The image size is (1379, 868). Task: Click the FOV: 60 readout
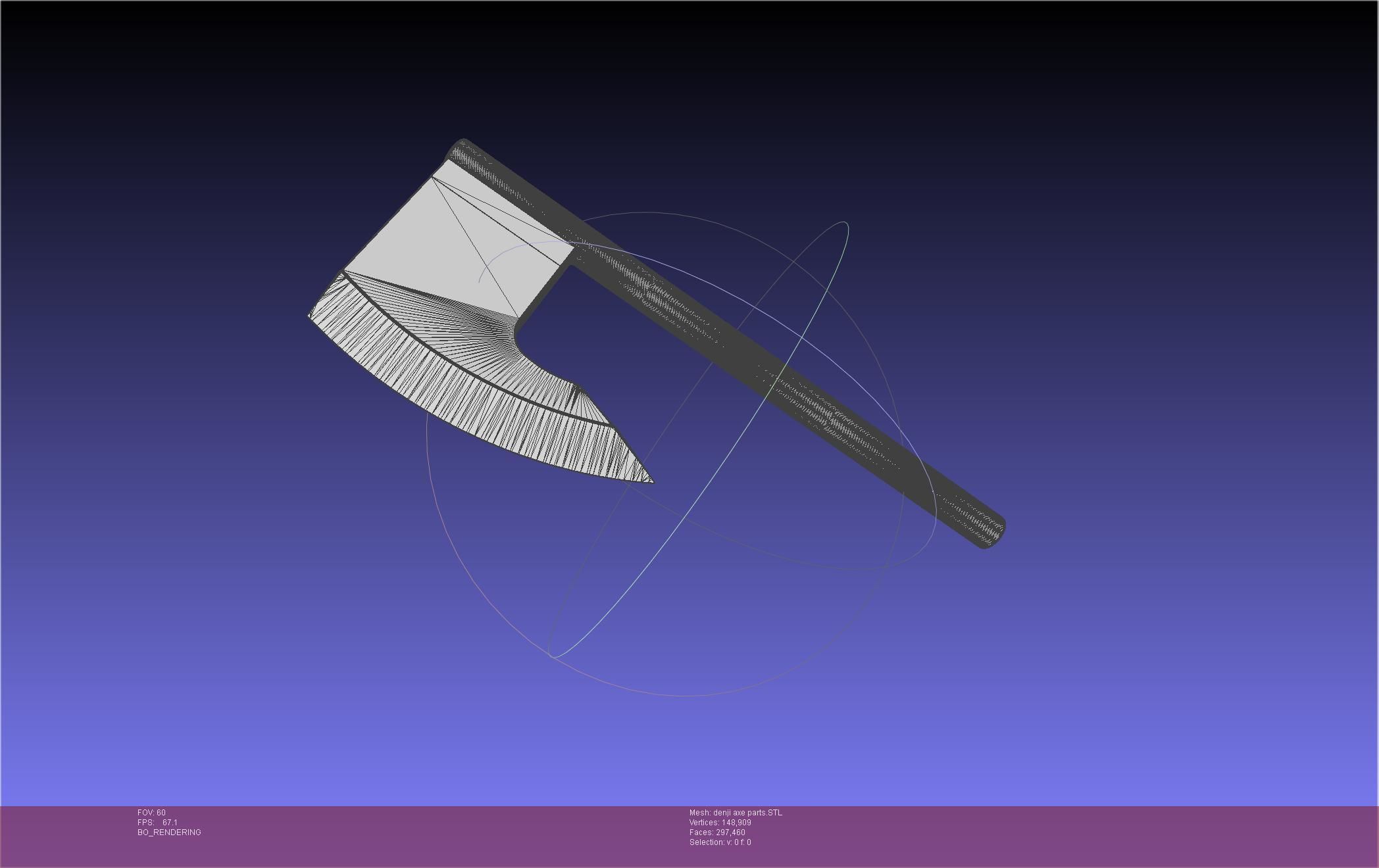pyautogui.click(x=151, y=813)
